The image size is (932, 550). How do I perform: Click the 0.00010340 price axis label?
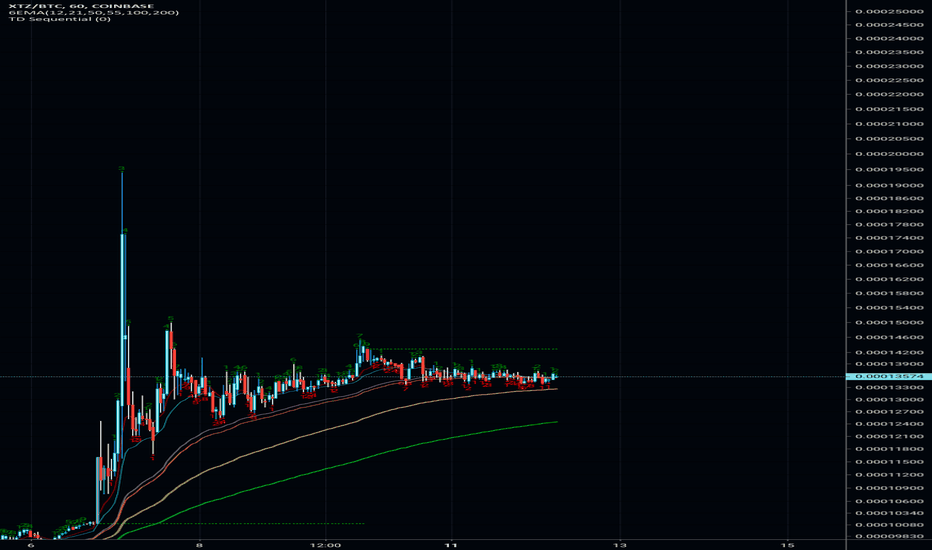pos(889,513)
